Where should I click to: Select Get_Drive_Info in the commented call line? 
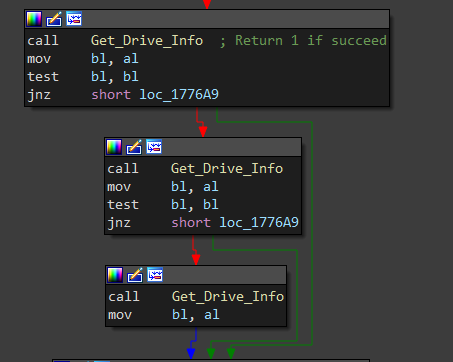click(x=147, y=41)
